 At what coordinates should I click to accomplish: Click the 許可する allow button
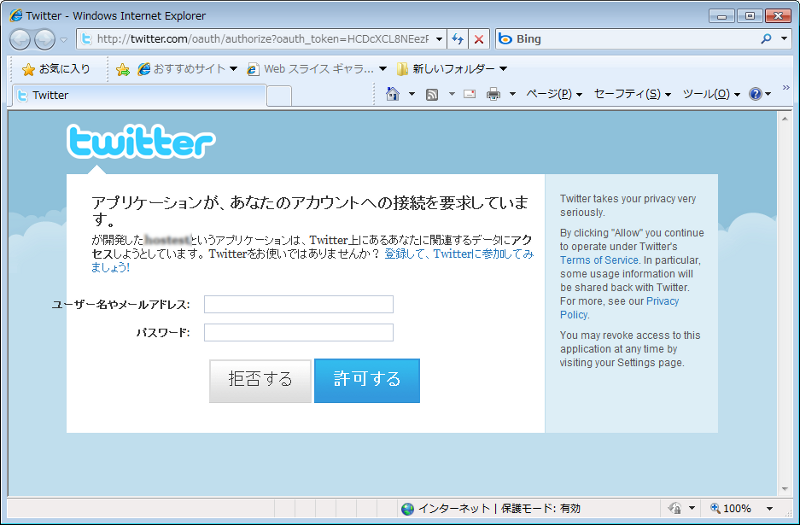(367, 381)
